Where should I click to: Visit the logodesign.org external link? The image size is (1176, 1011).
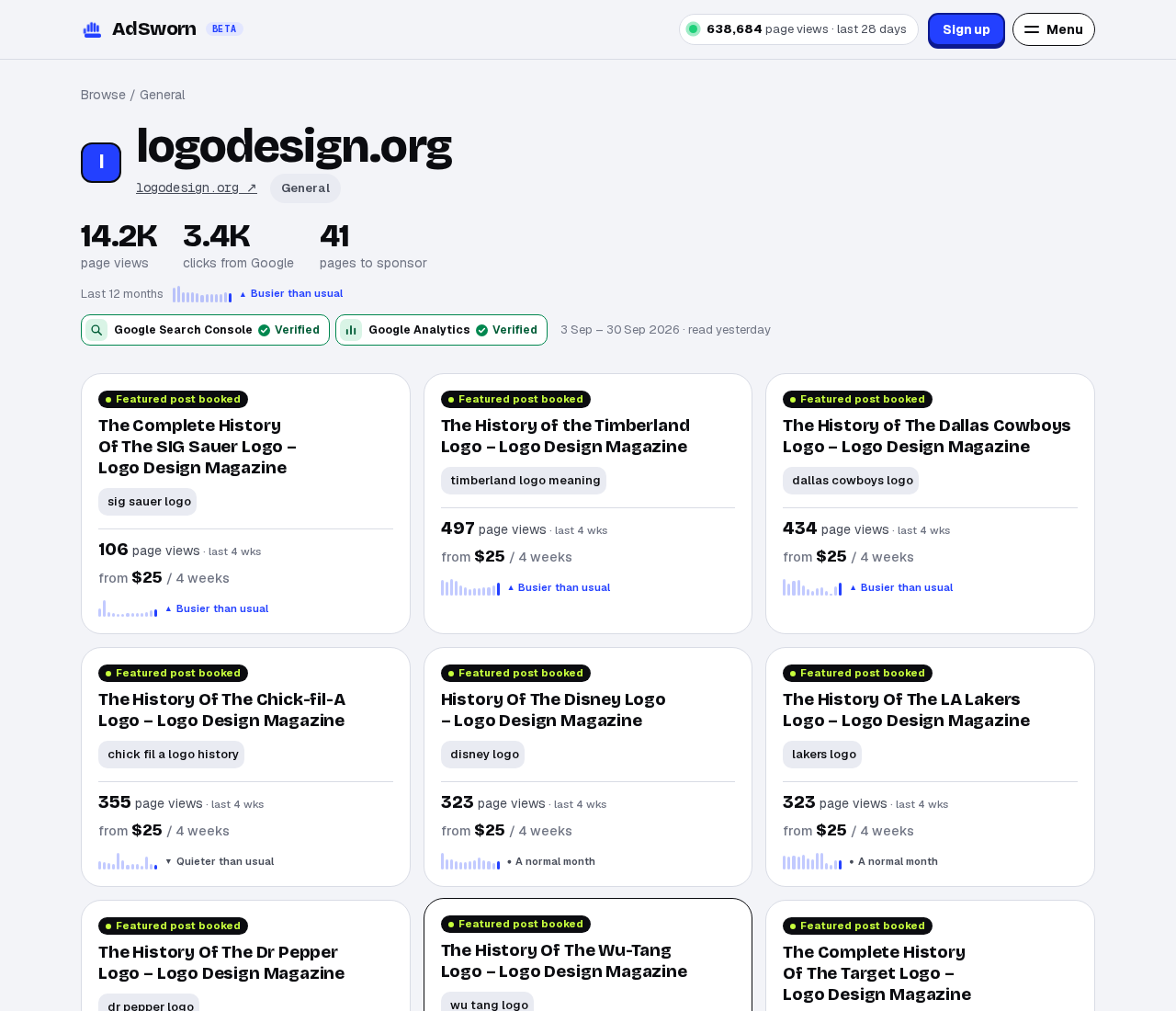pos(197,187)
